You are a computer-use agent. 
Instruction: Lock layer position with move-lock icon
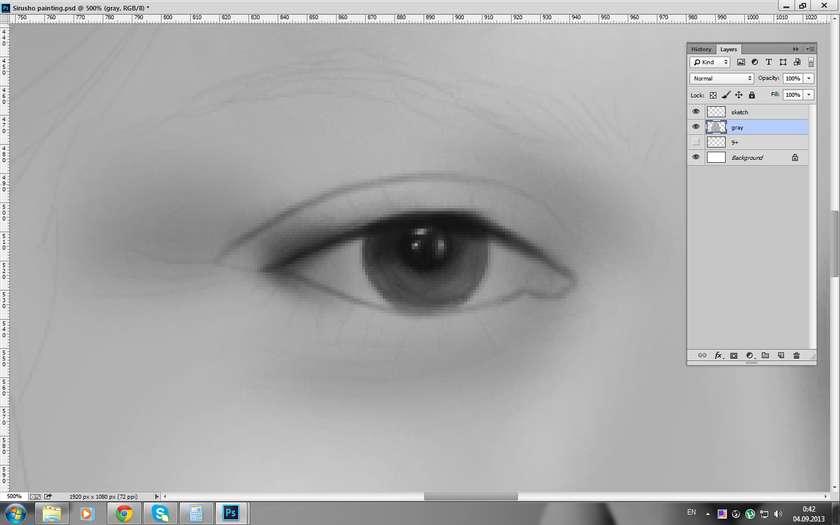(738, 95)
